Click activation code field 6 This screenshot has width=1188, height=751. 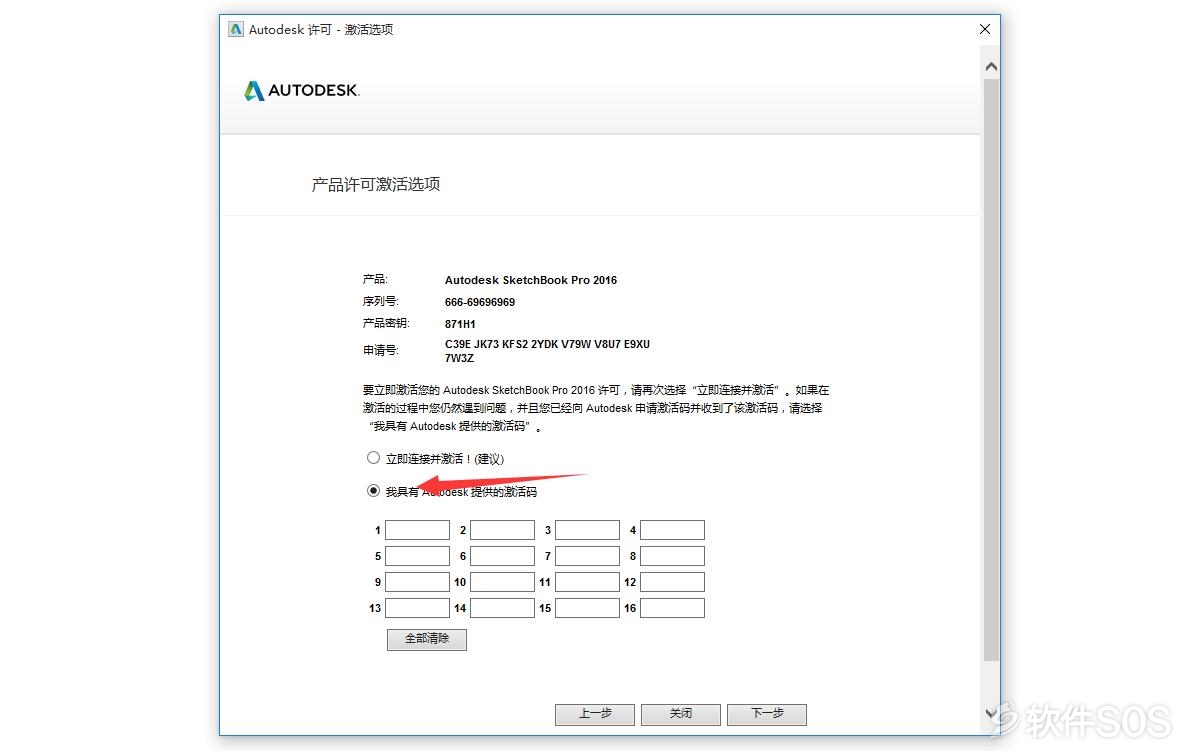pyautogui.click(x=502, y=555)
